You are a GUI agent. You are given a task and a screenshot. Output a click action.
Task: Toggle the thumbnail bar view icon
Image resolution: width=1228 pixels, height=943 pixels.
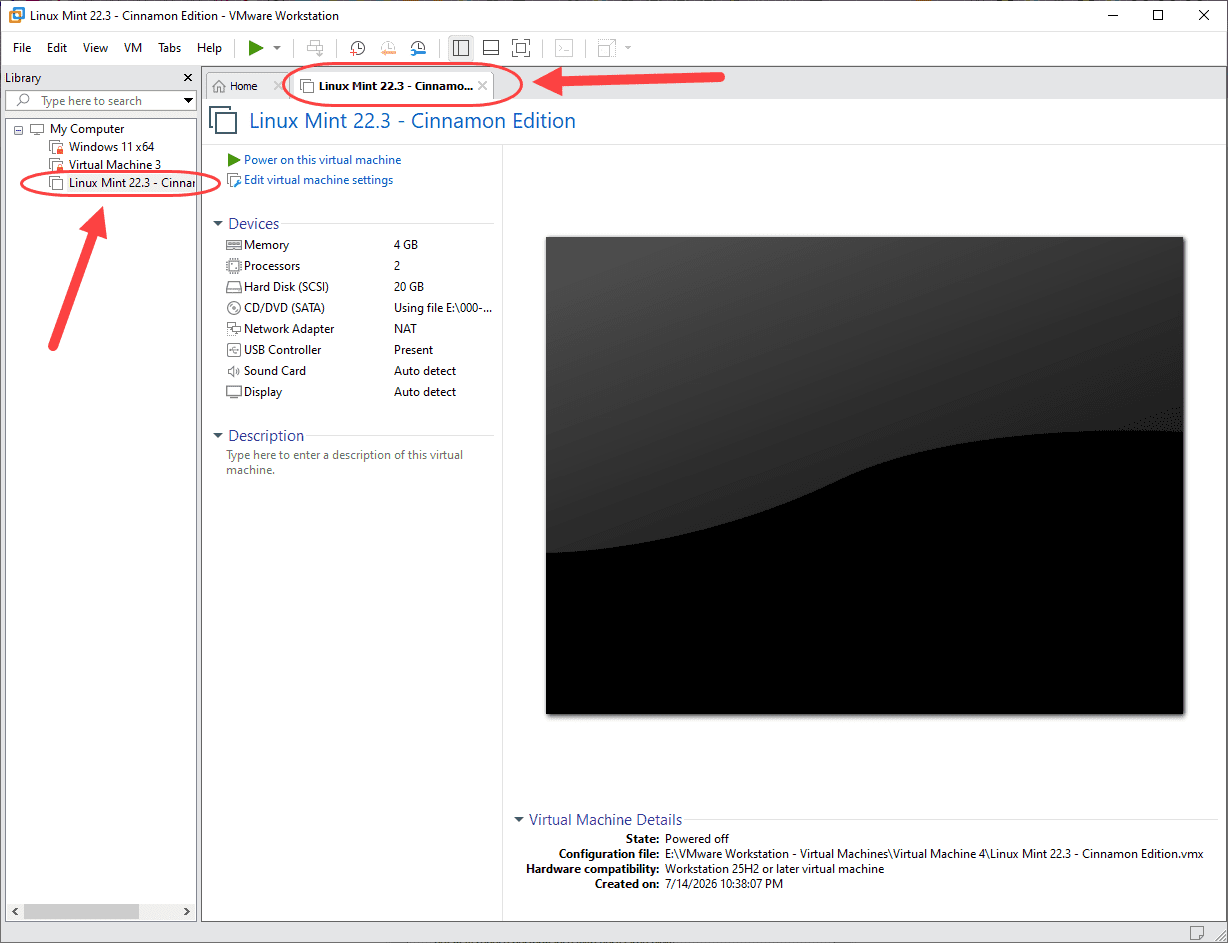pyautogui.click(x=491, y=48)
